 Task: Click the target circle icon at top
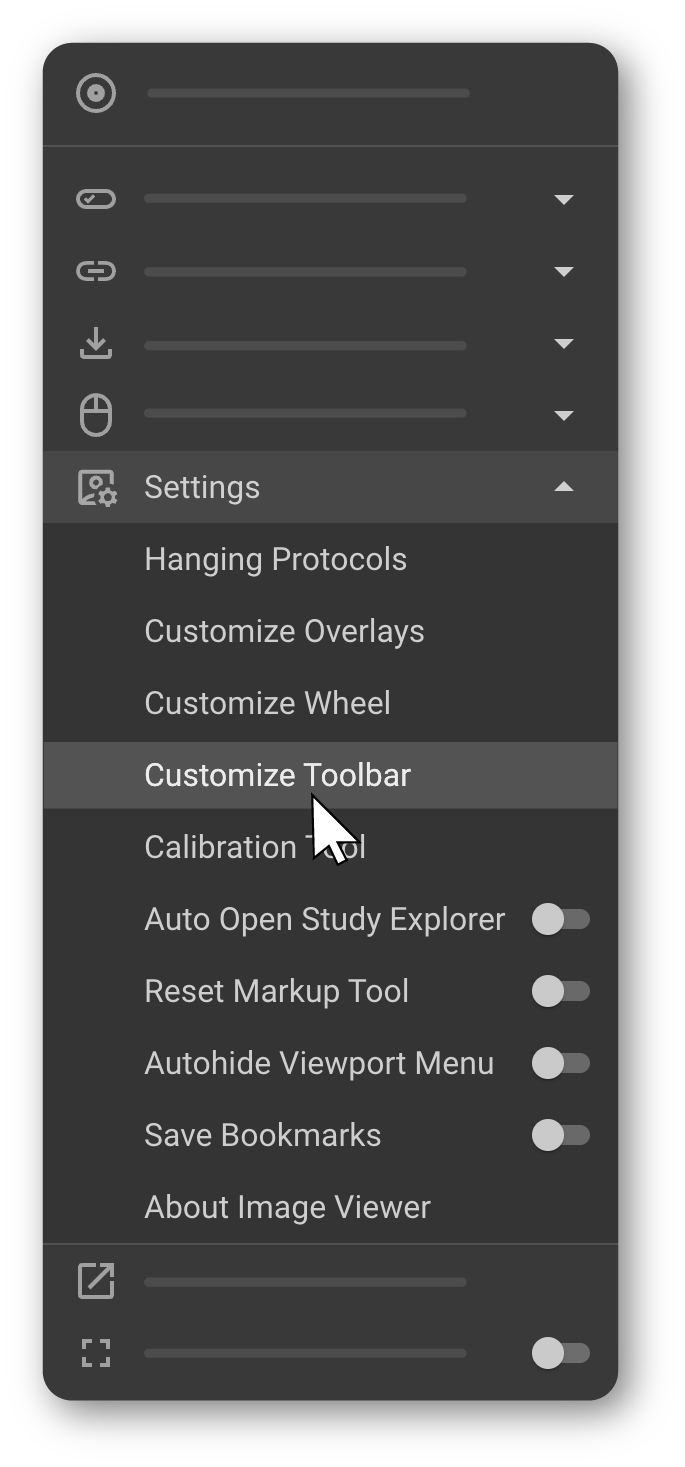point(96,94)
